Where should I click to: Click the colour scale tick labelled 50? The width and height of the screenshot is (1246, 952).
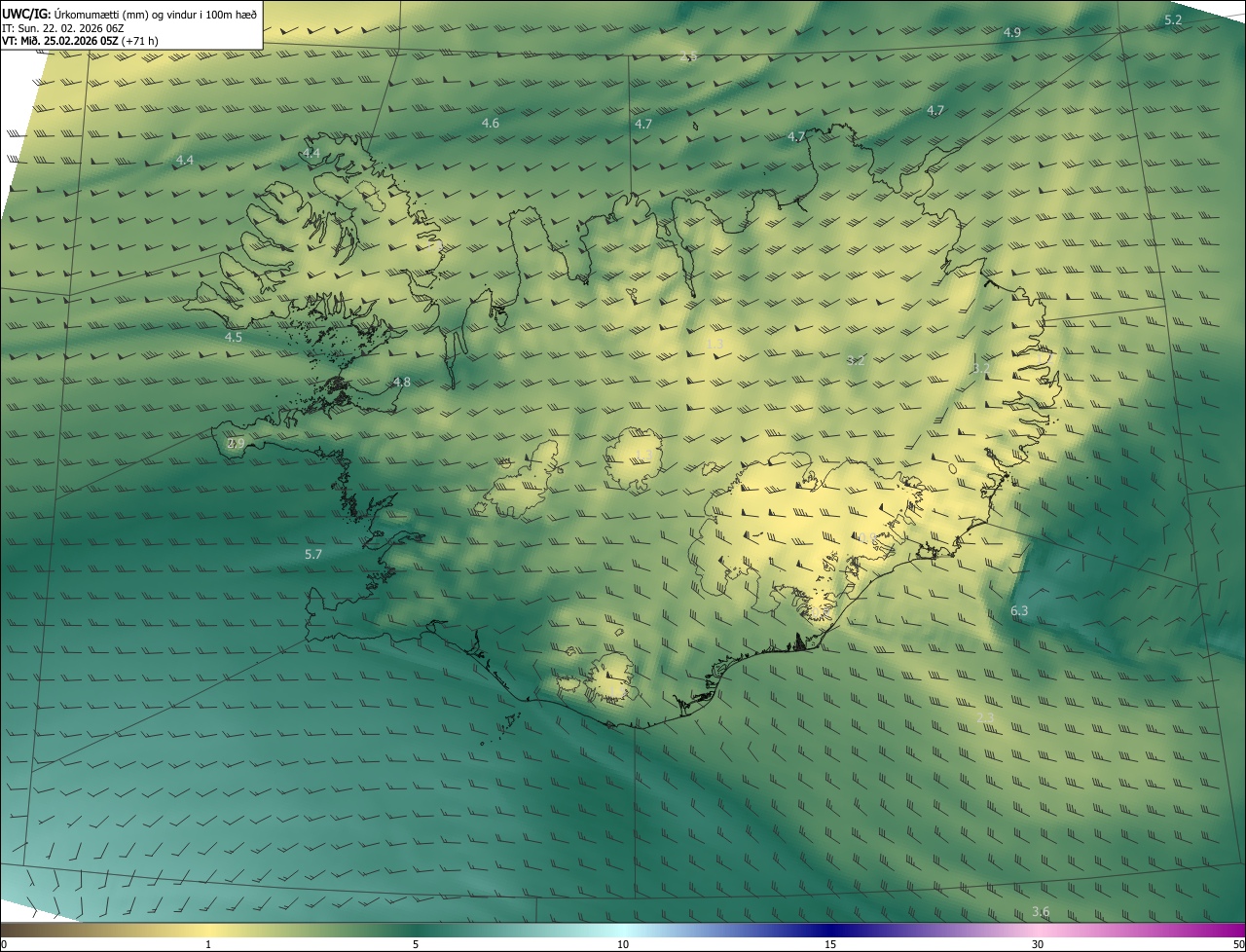click(1238, 944)
